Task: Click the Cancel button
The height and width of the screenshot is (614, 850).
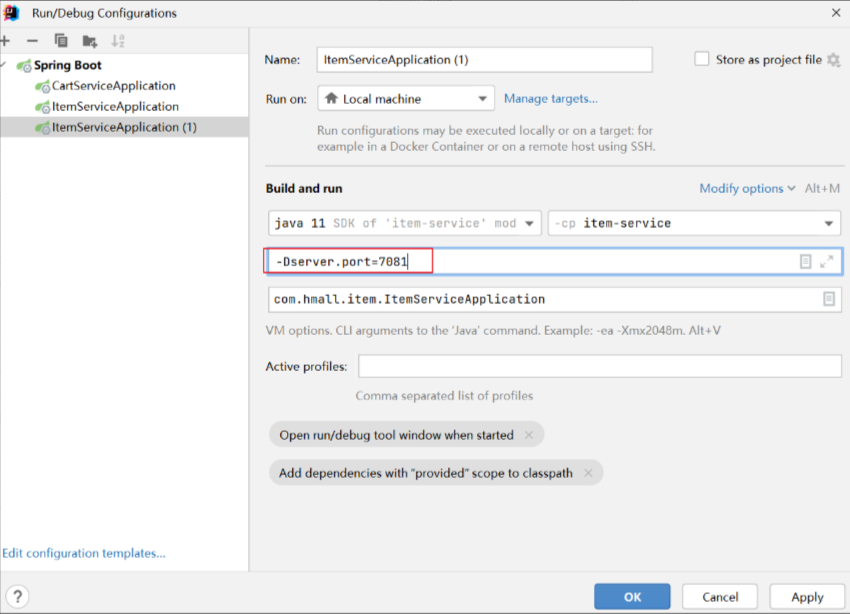Action: coord(720,597)
